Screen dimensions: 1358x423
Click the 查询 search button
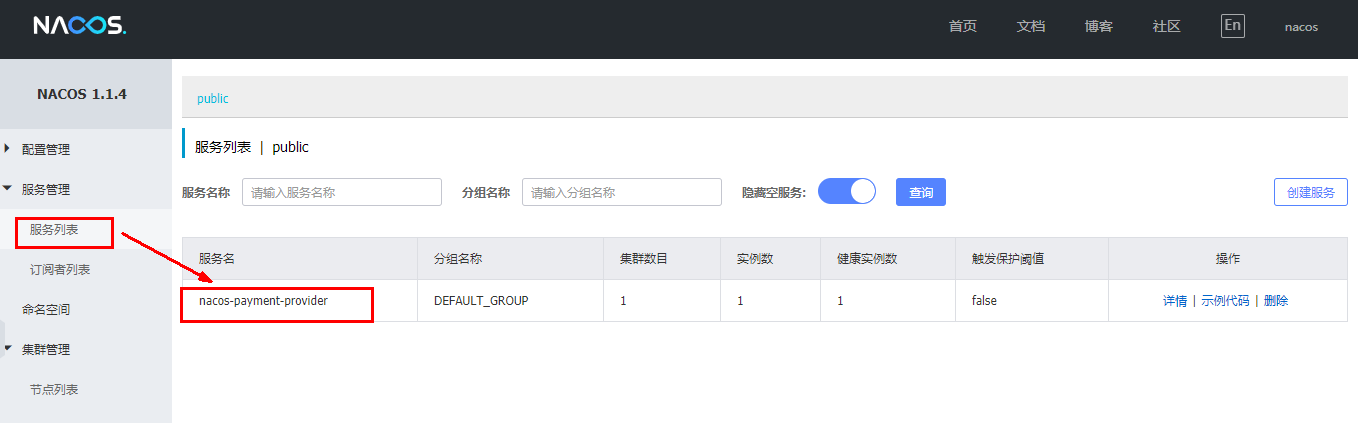tap(921, 192)
